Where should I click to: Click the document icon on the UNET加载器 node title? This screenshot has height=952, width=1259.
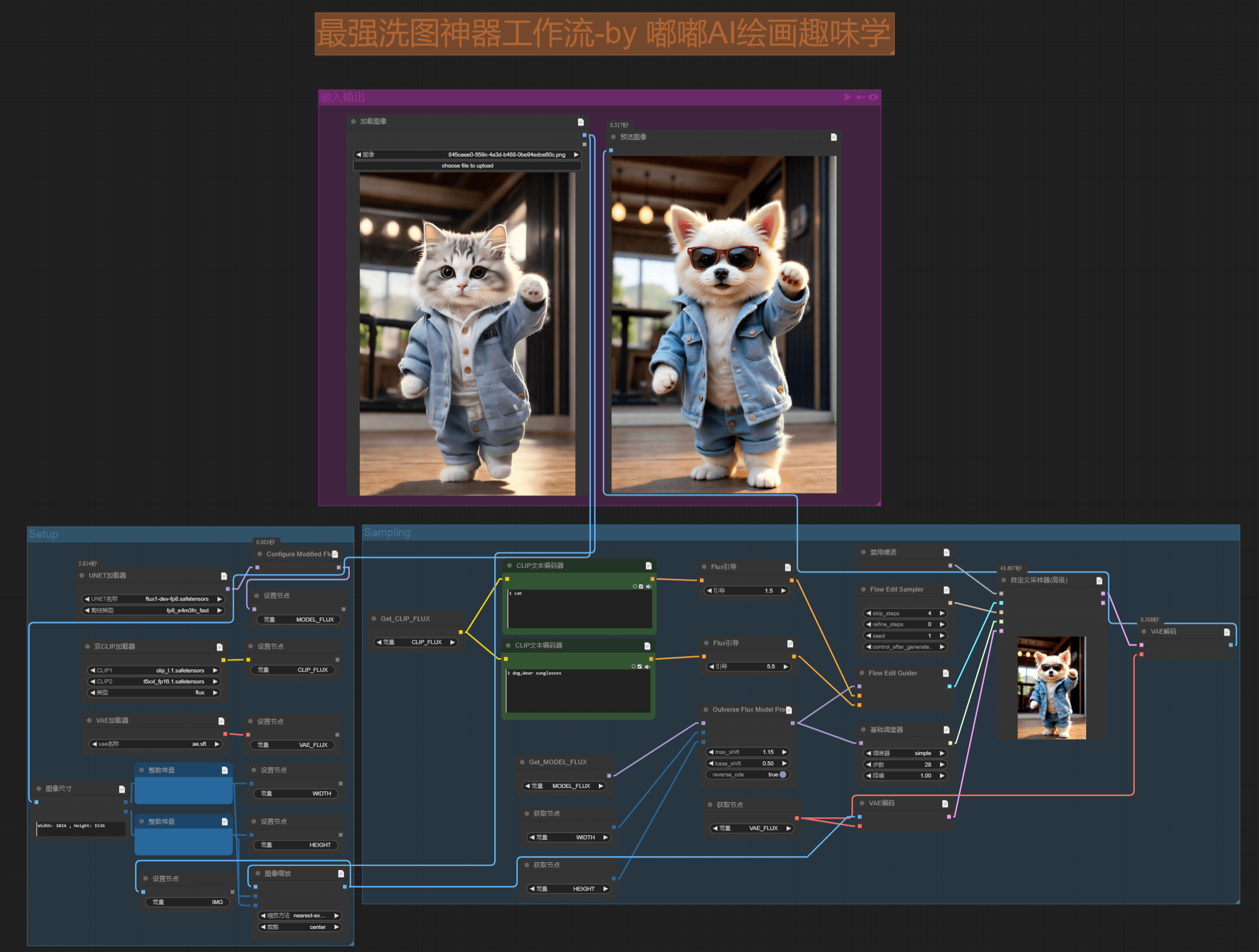[x=224, y=576]
